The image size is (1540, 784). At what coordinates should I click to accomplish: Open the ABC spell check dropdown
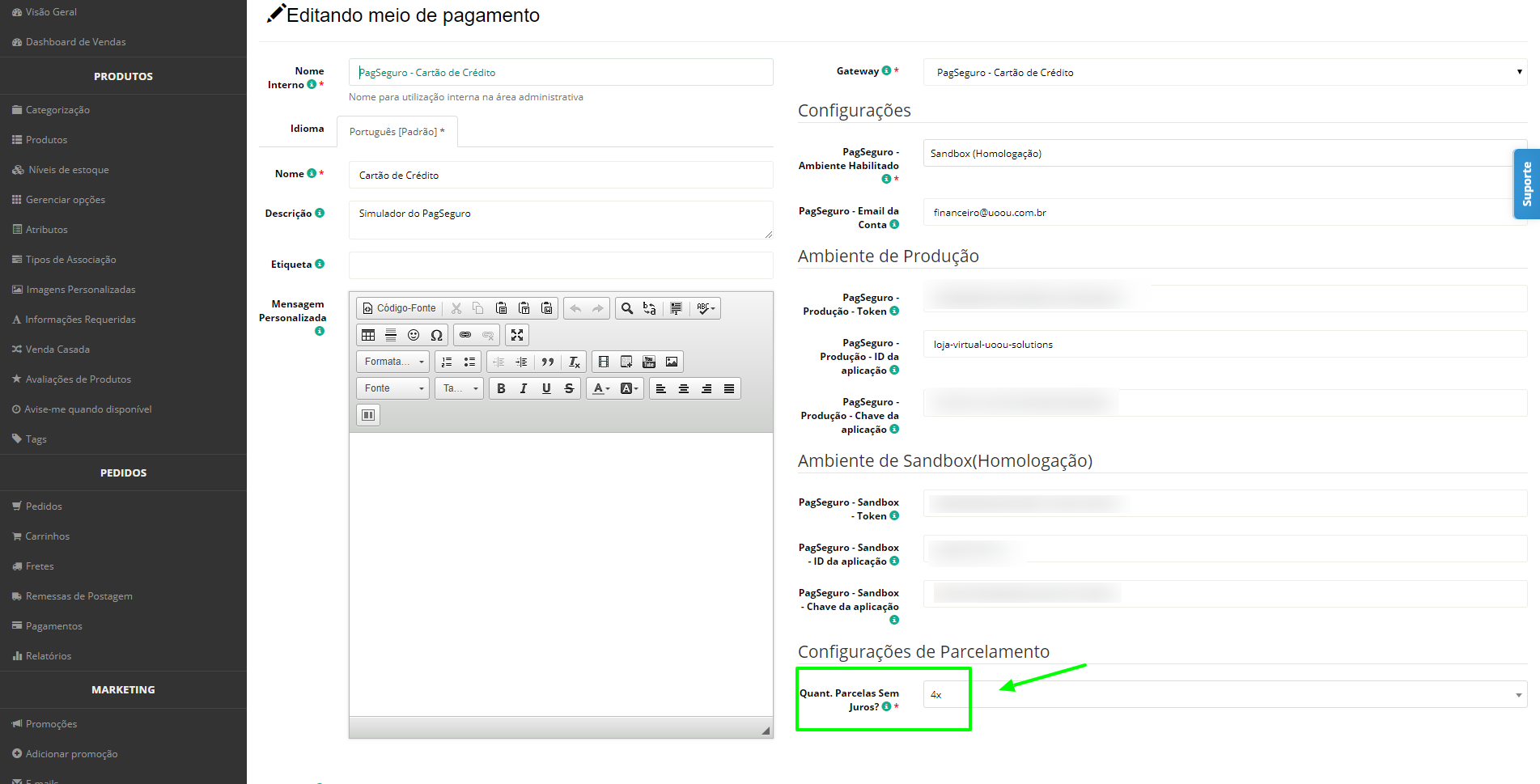tap(706, 308)
